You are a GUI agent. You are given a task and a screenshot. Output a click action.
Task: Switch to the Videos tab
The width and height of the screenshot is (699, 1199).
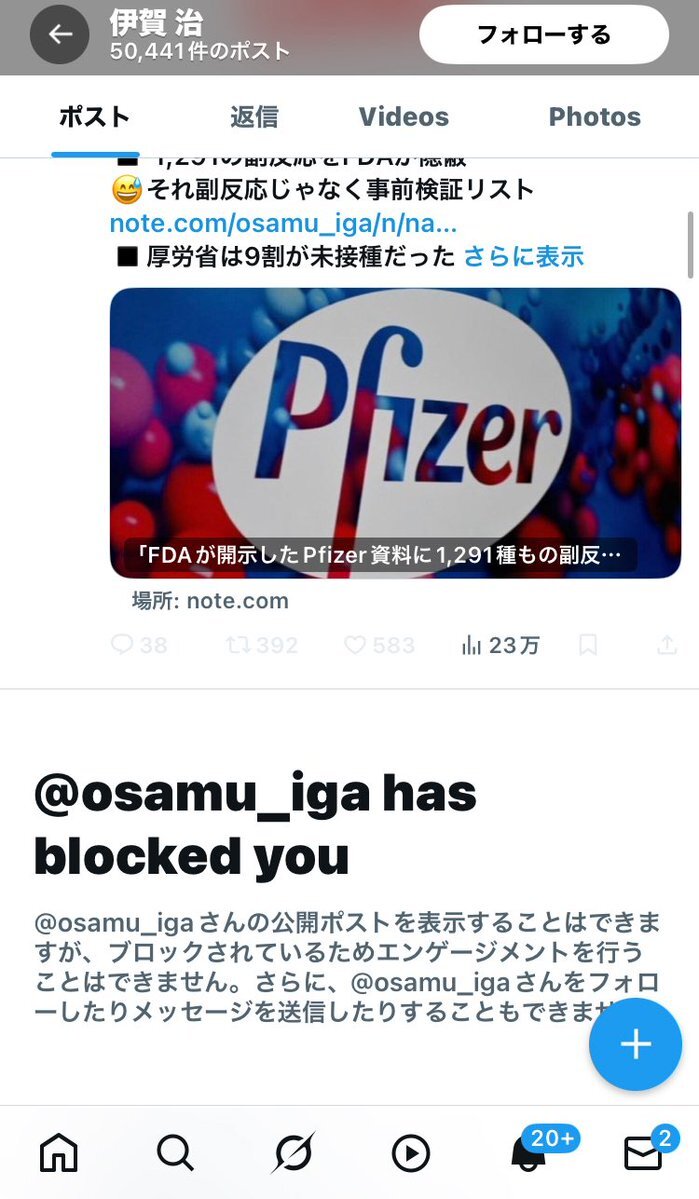(x=404, y=116)
